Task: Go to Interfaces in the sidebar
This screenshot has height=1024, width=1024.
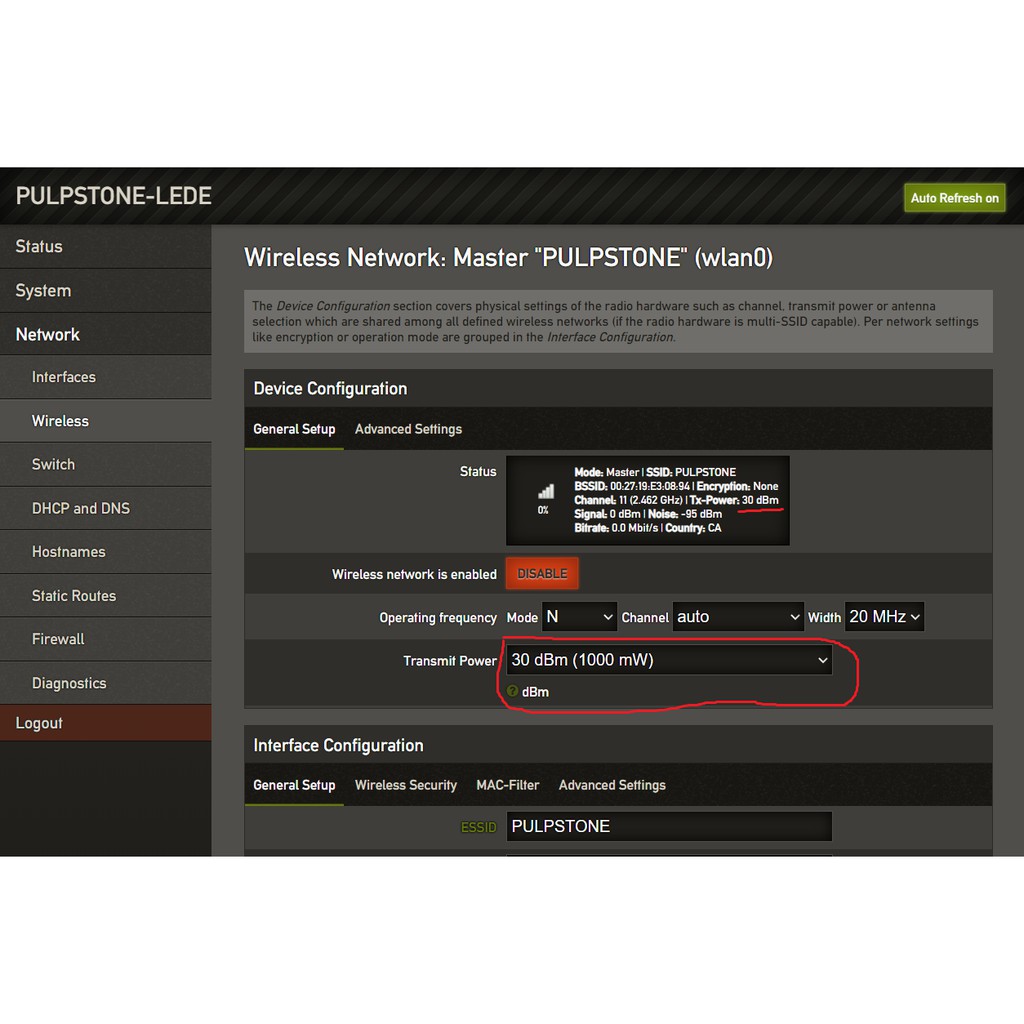Action: click(x=64, y=377)
